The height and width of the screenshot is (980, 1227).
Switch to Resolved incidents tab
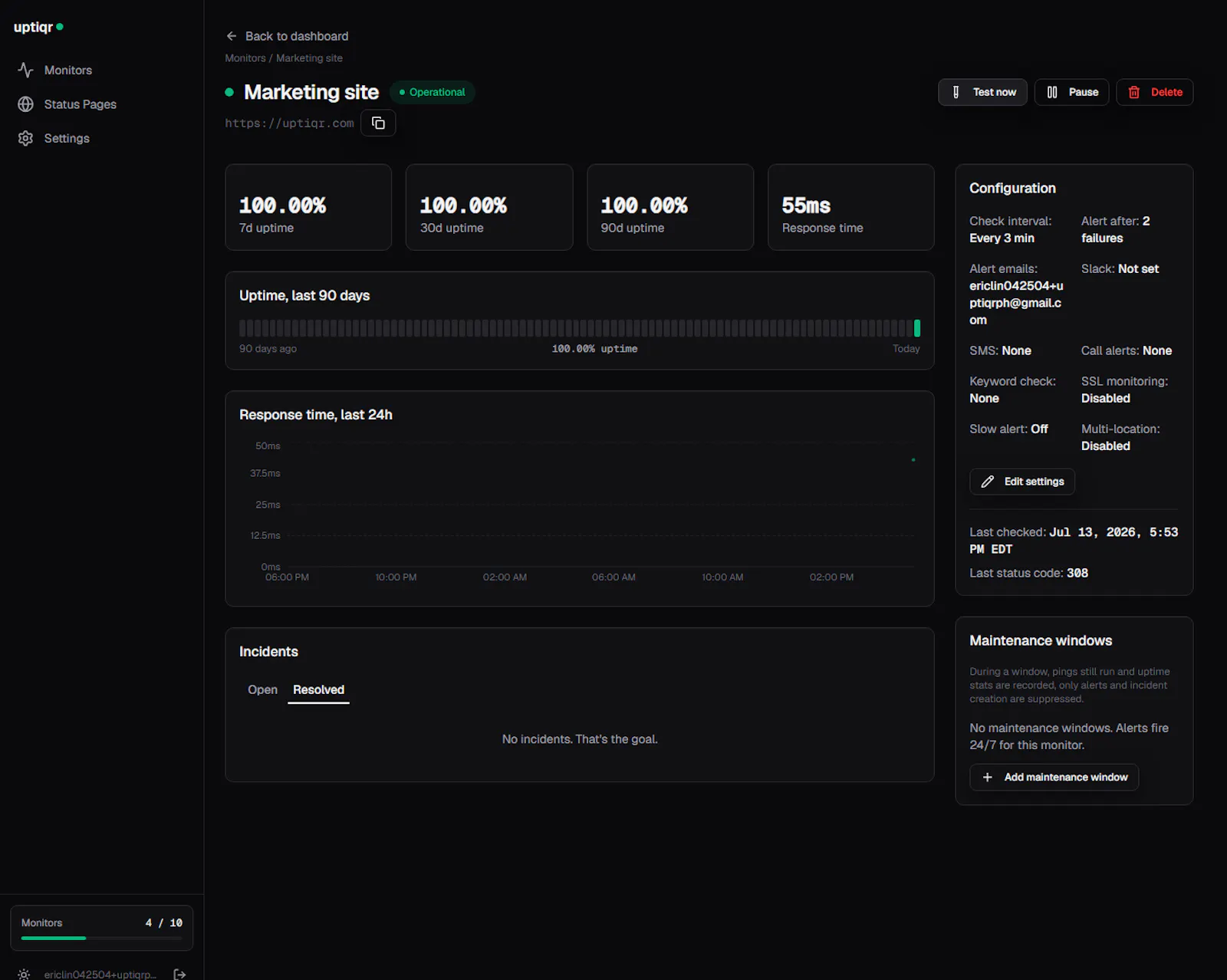[x=318, y=690]
